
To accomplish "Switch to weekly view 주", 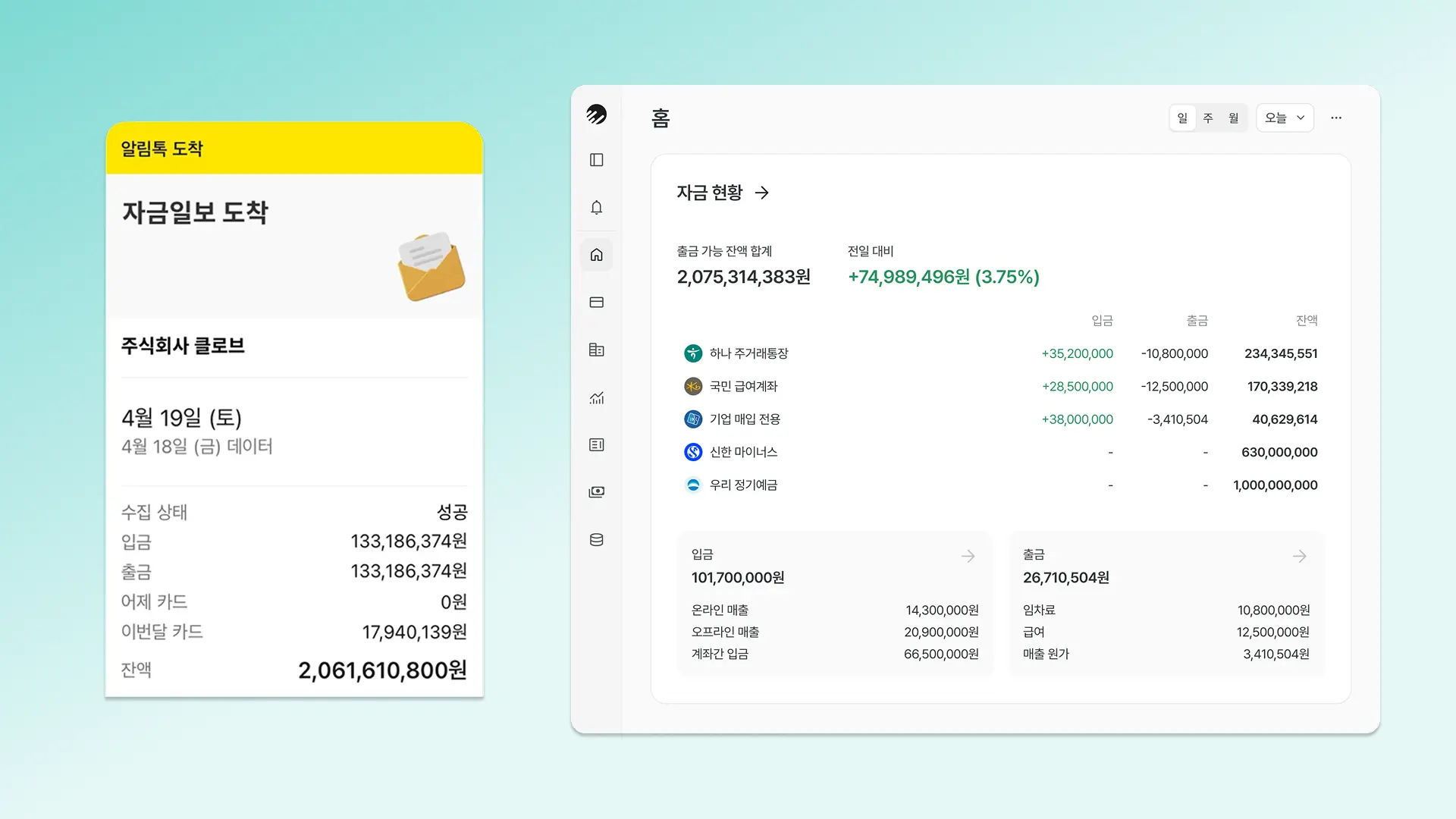I will 1208,118.
